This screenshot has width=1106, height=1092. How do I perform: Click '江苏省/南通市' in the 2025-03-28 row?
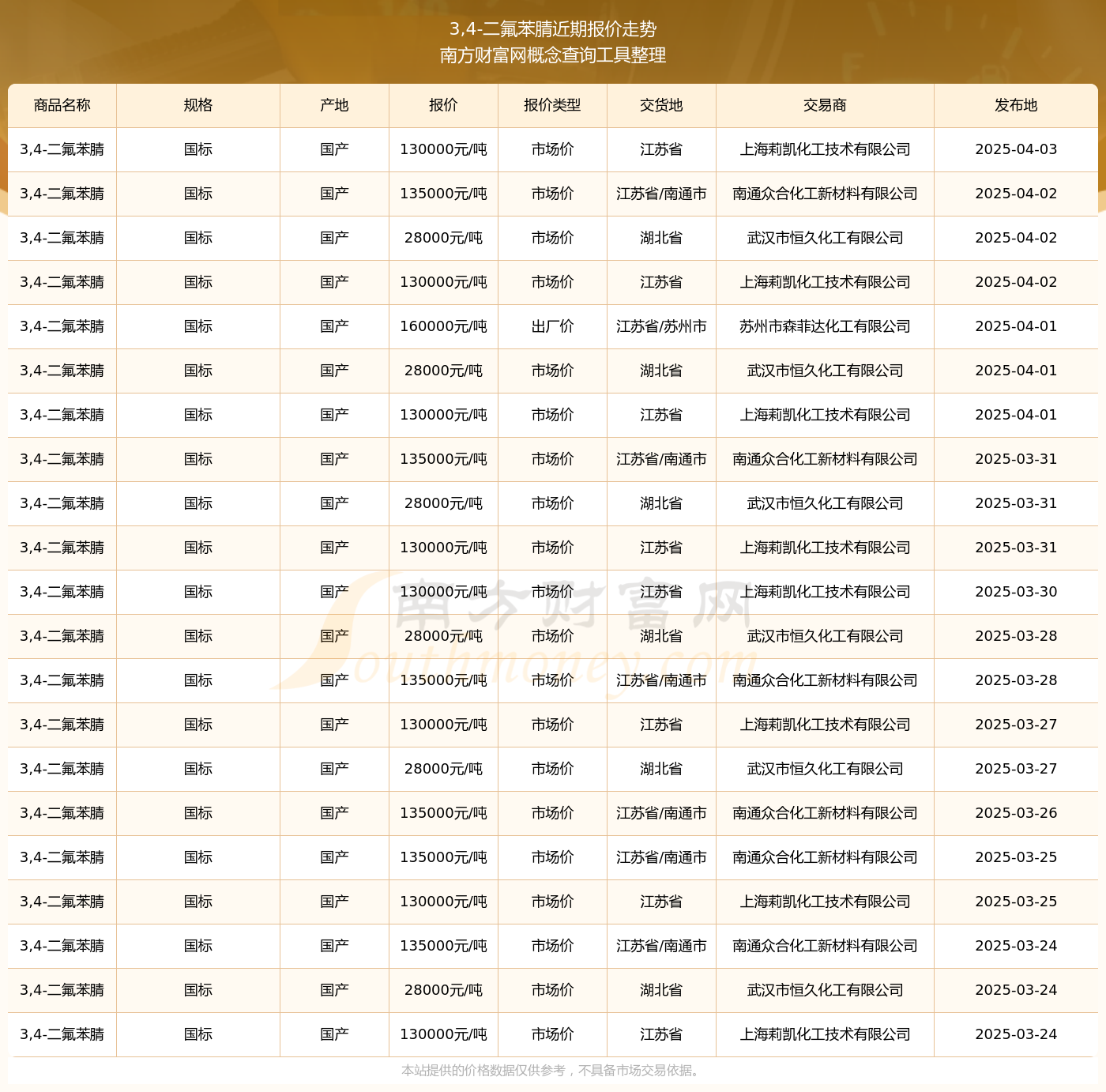(661, 680)
